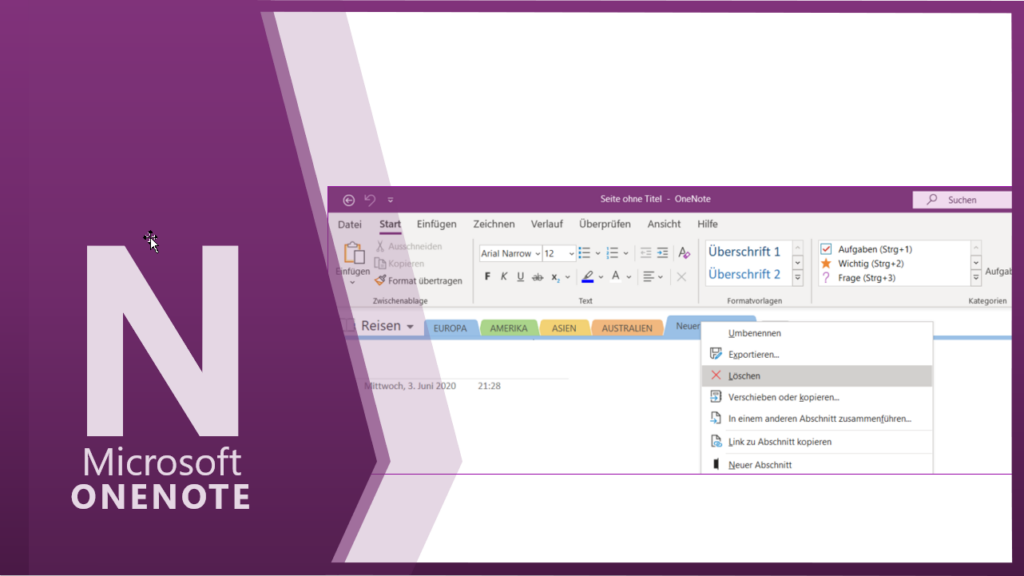
Task: Check the Aufgaben (Strg+1) tag checkbox
Action: [826, 249]
